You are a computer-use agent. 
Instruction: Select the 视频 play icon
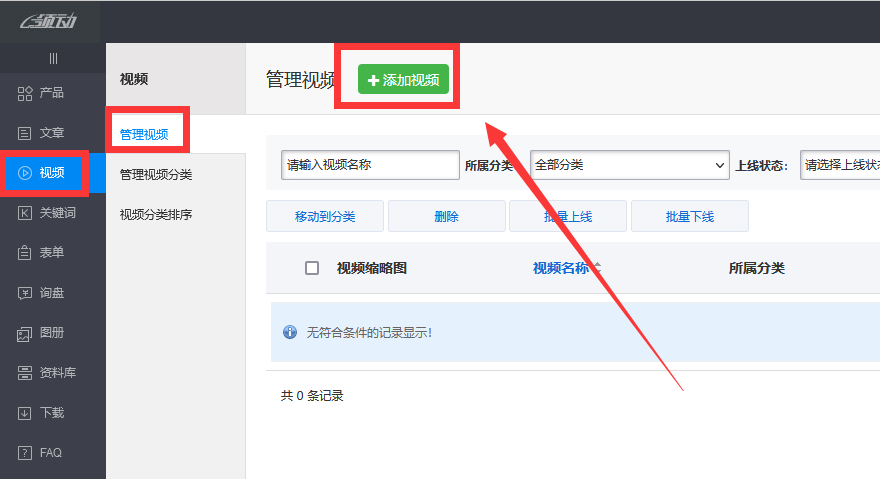pos(25,173)
